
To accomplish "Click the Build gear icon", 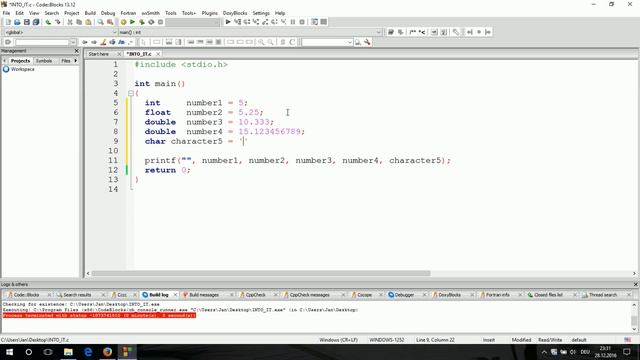I will [x=123, y=22].
